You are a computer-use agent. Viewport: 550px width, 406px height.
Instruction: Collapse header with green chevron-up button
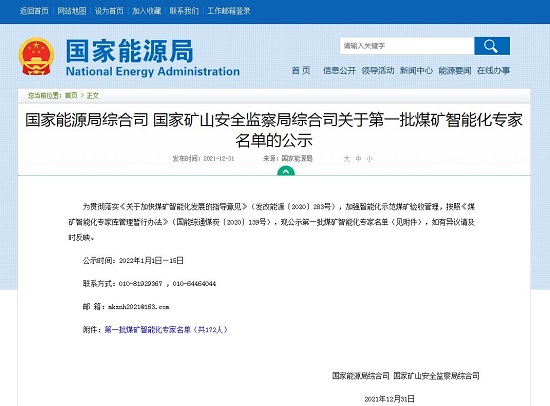pos(286,171)
